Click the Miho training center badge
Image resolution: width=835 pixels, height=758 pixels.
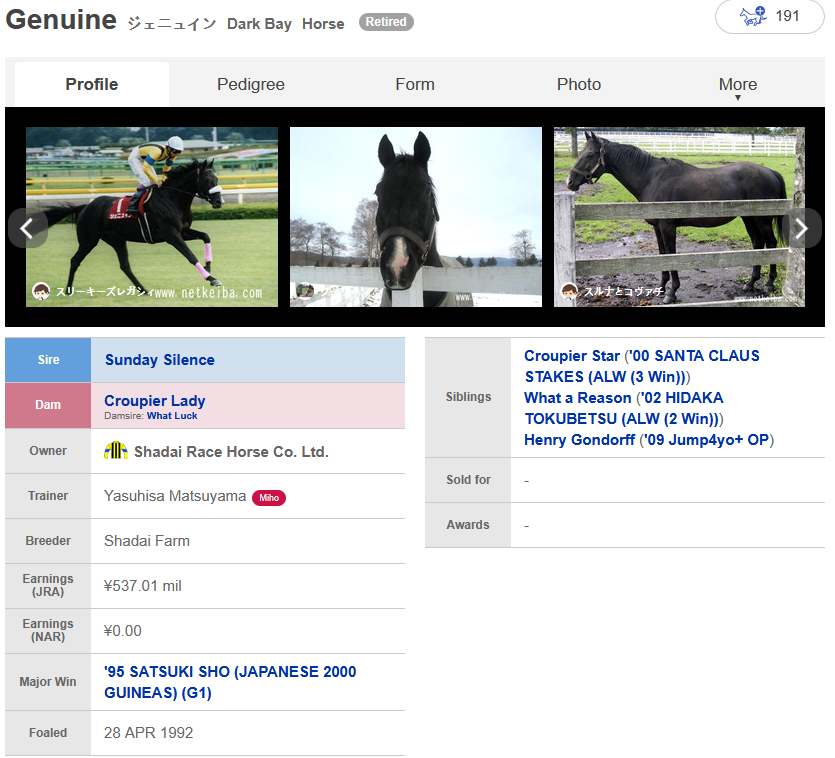coord(269,498)
